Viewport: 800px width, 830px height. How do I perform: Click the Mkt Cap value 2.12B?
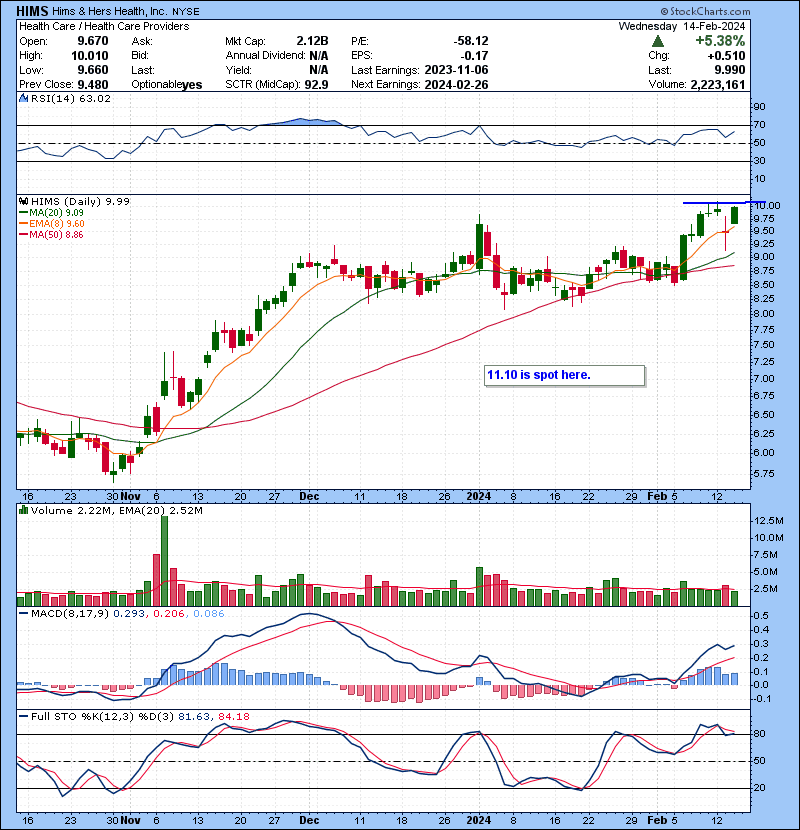coord(312,41)
